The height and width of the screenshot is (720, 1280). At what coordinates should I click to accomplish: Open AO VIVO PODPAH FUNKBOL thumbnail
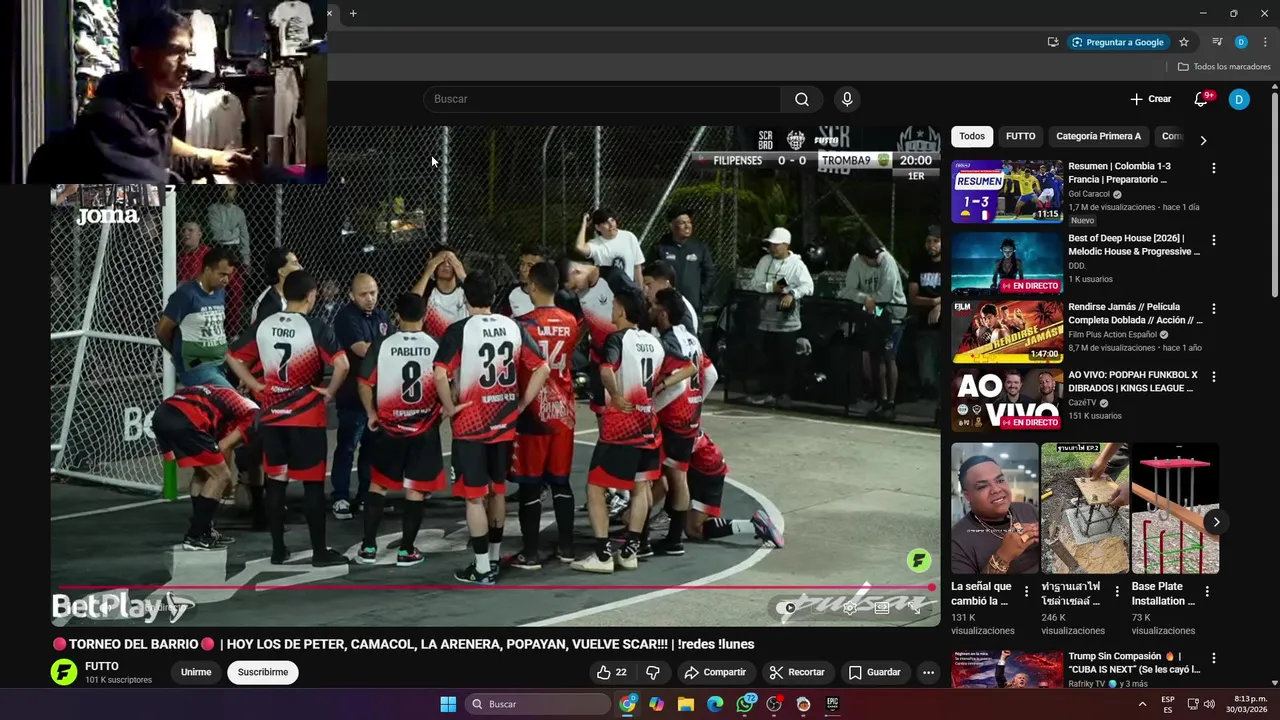click(x=1007, y=399)
